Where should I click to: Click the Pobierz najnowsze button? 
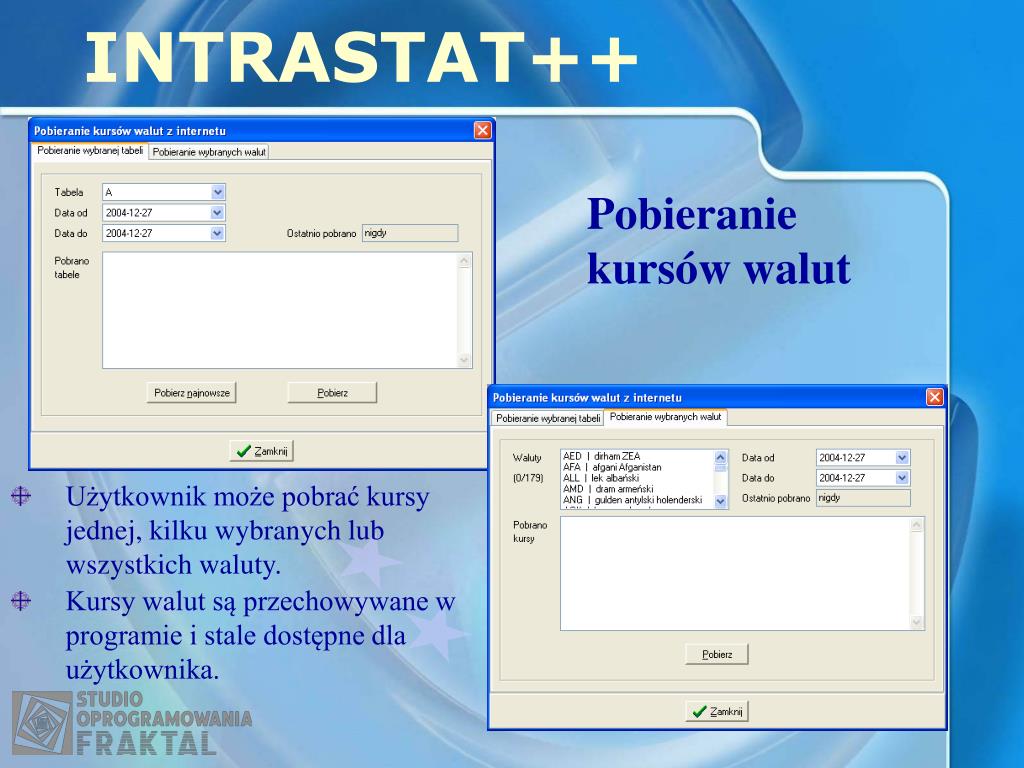click(192, 393)
